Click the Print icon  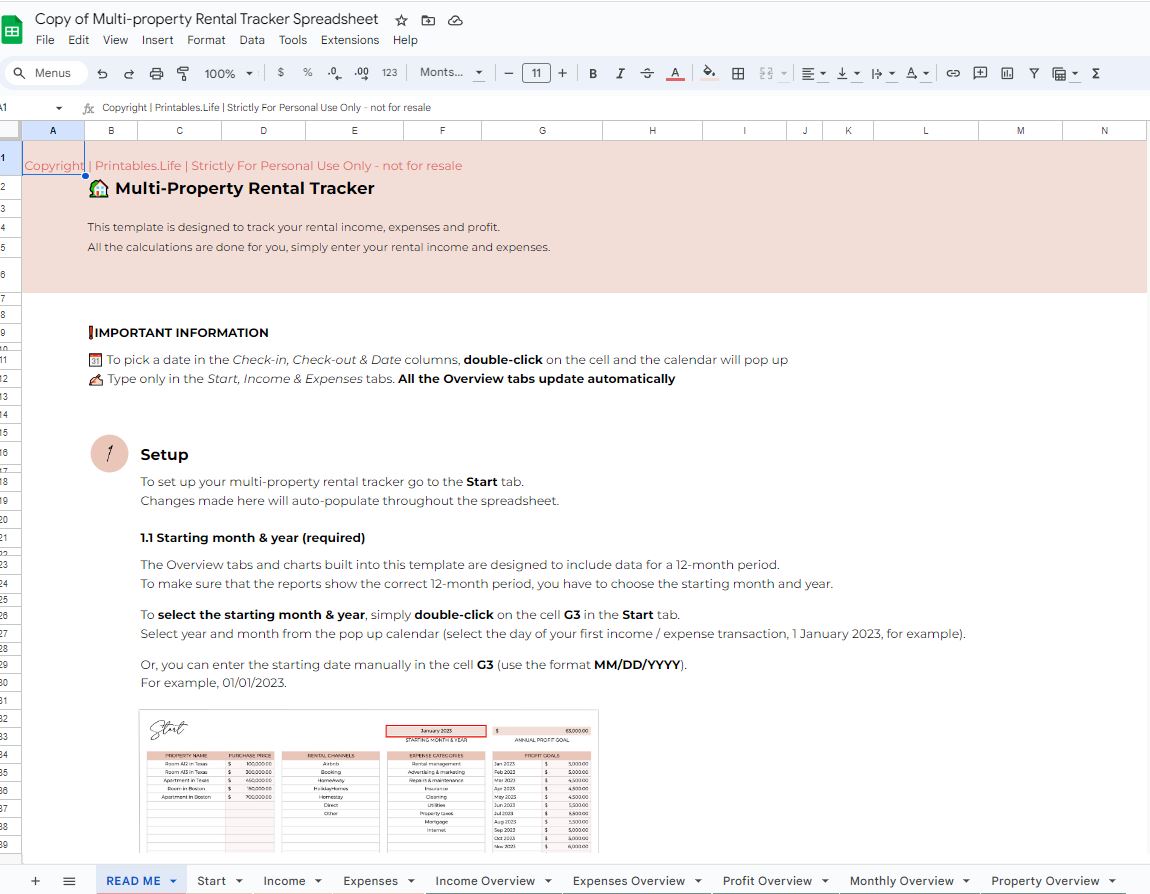click(156, 73)
